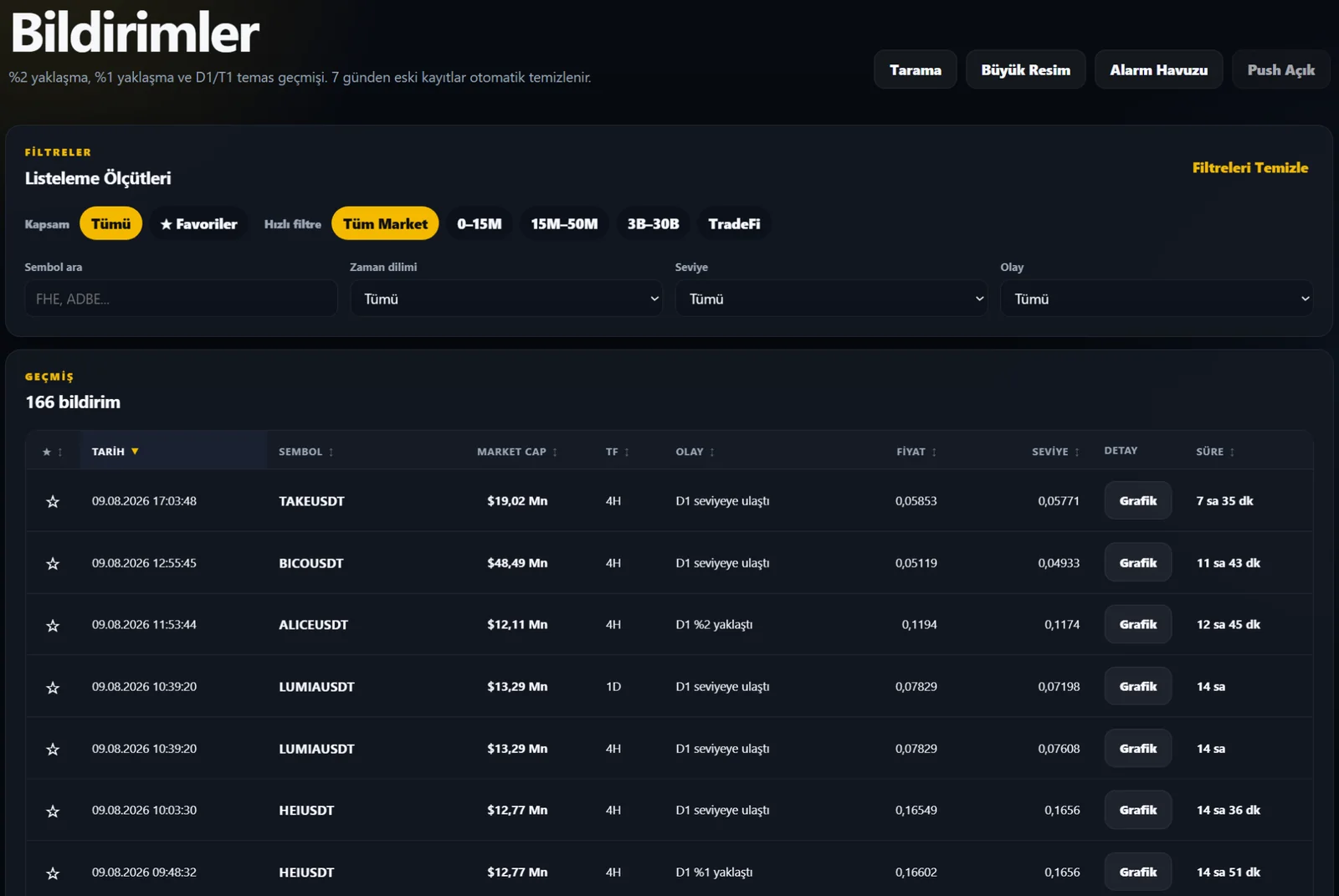1339x896 pixels.
Task: Open the Büyük Resim page
Action: pyautogui.click(x=1026, y=69)
